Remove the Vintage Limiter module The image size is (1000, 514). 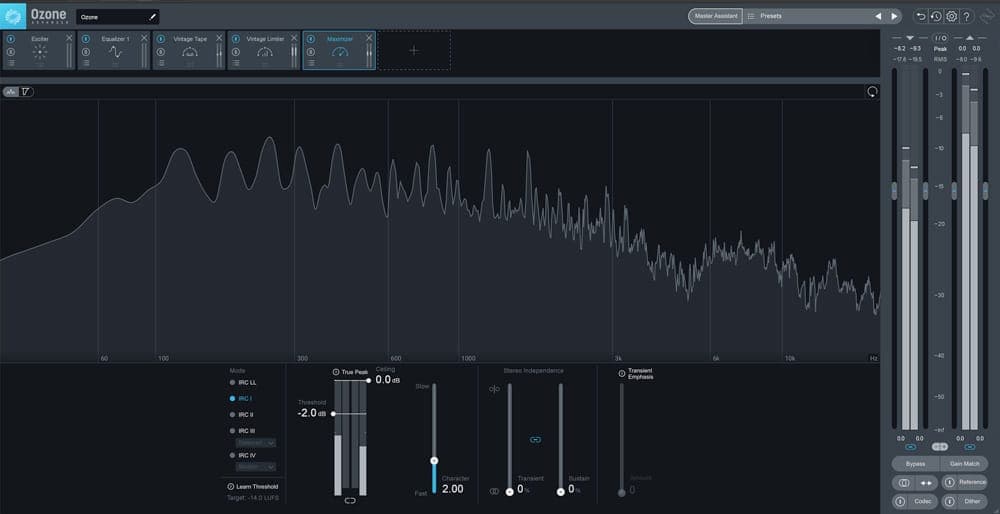294,38
